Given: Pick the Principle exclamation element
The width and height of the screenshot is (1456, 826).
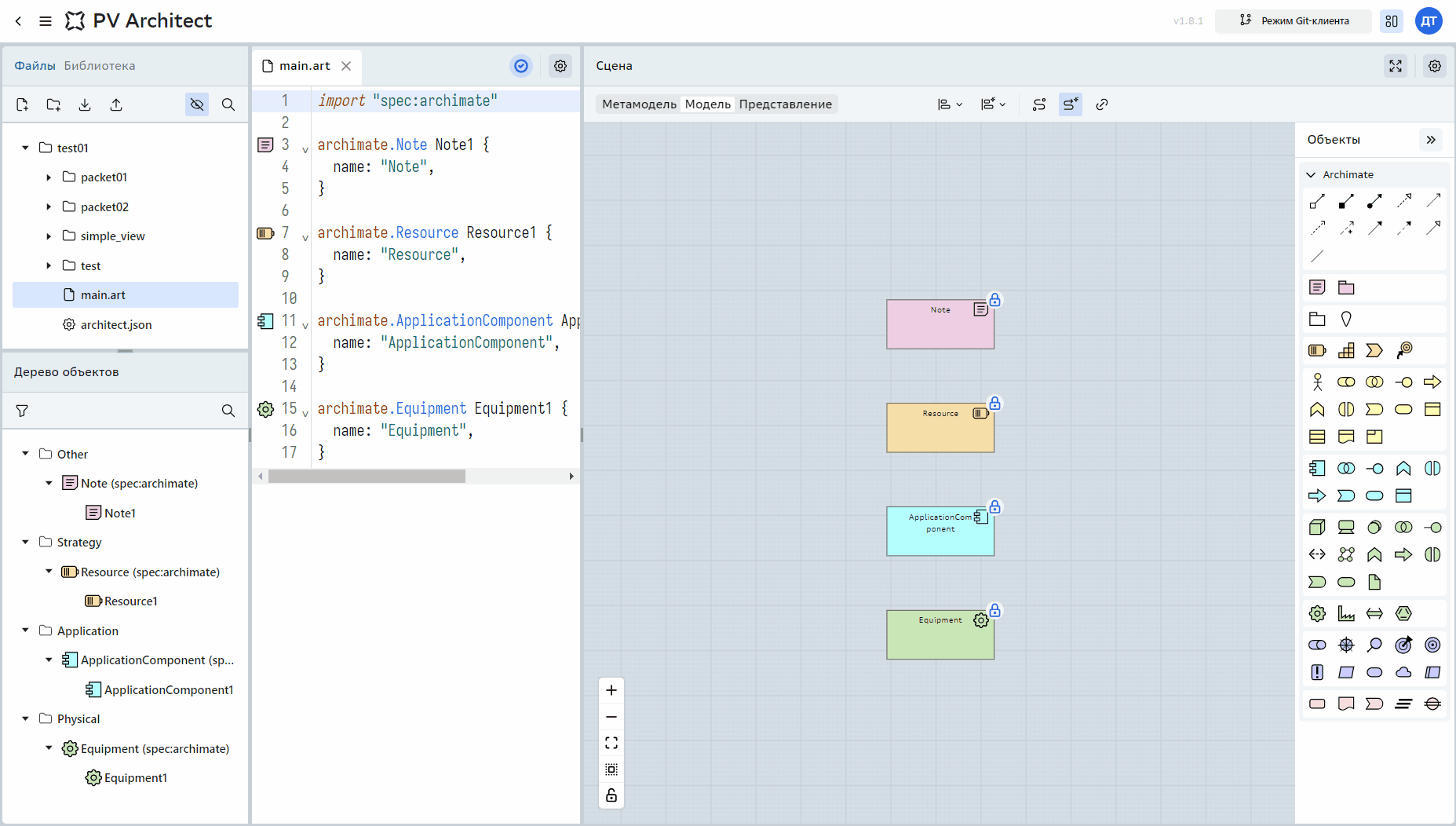Looking at the screenshot, I should [1317, 672].
